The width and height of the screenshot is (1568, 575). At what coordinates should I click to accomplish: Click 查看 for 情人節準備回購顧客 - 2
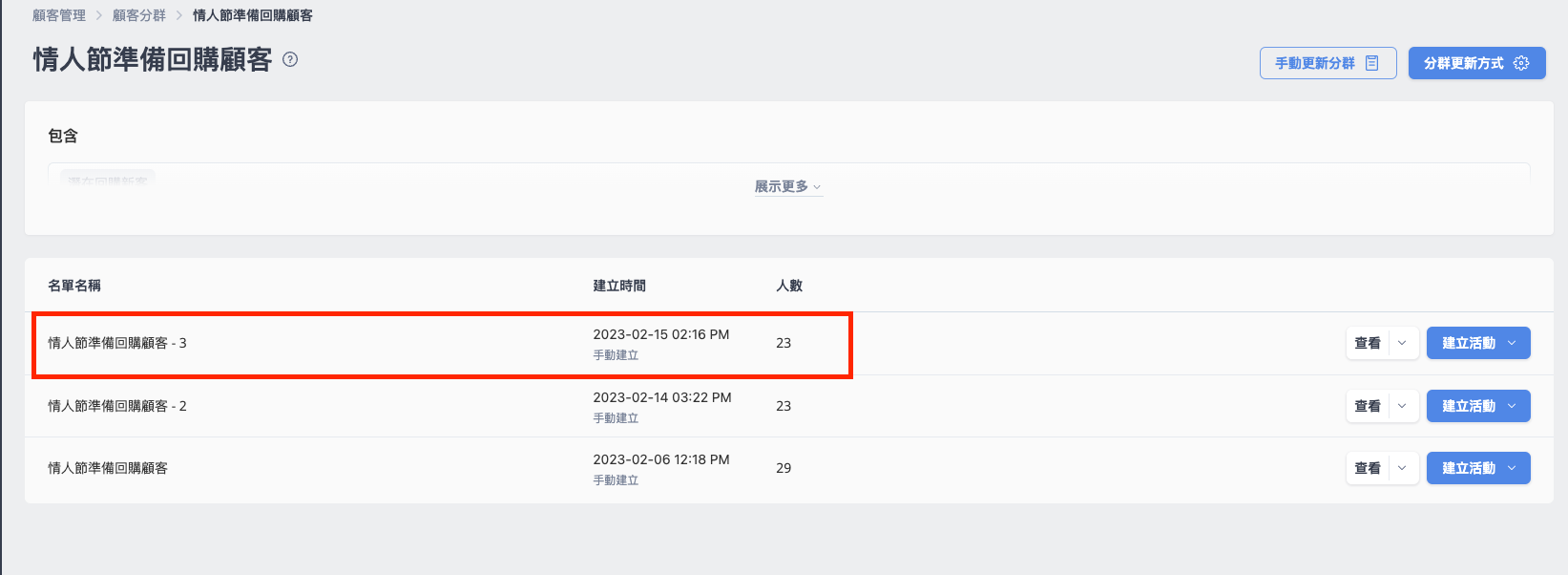[x=1368, y=406]
